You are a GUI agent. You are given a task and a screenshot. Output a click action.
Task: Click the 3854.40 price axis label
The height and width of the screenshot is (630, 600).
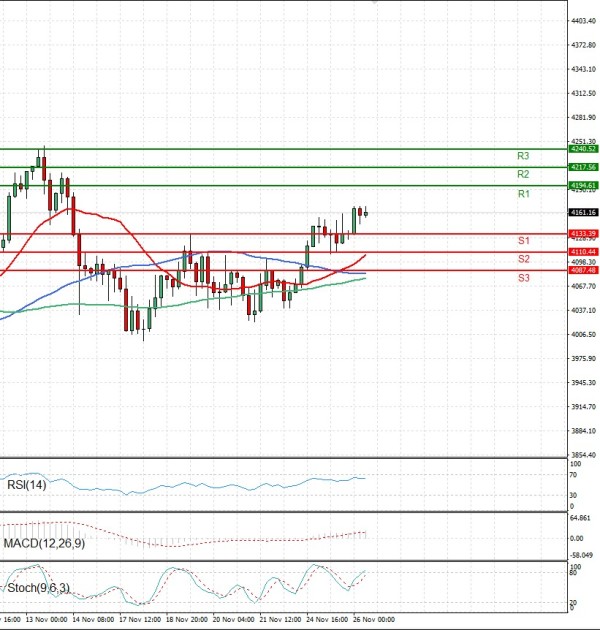[583, 456]
